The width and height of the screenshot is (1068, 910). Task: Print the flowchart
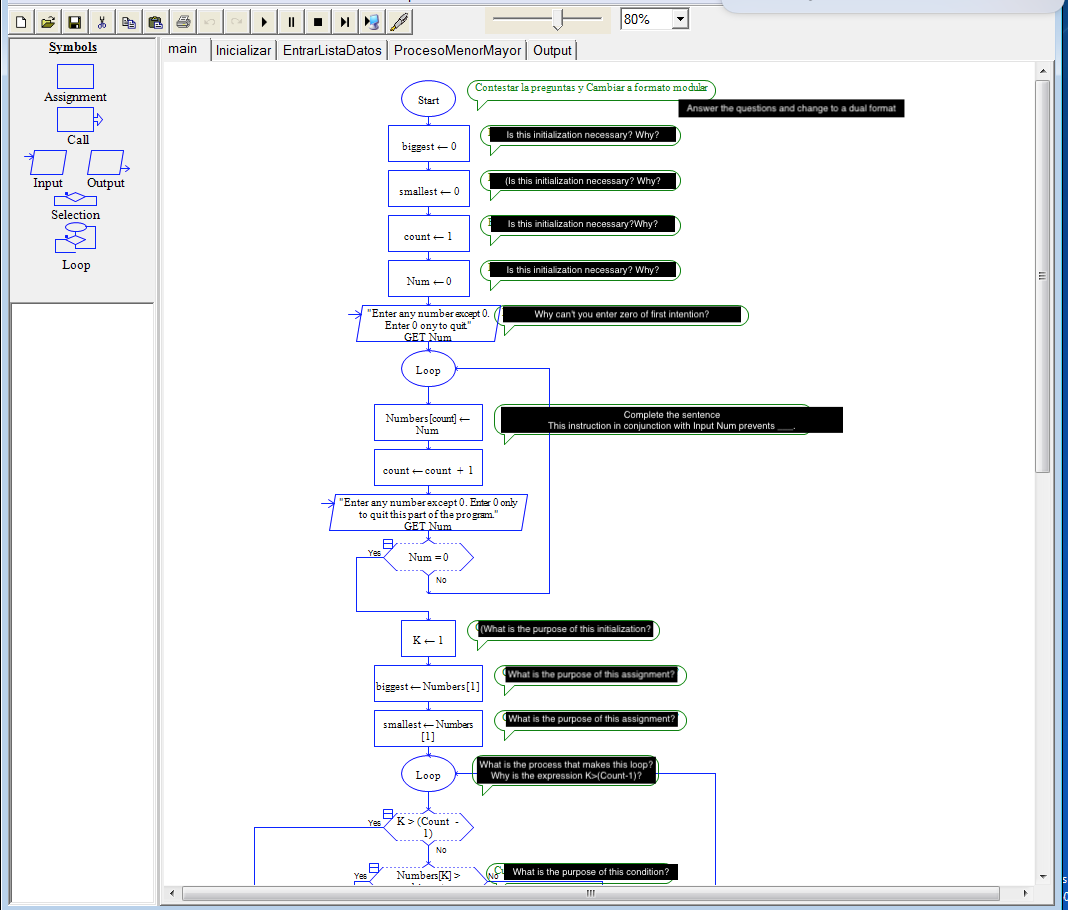(183, 20)
